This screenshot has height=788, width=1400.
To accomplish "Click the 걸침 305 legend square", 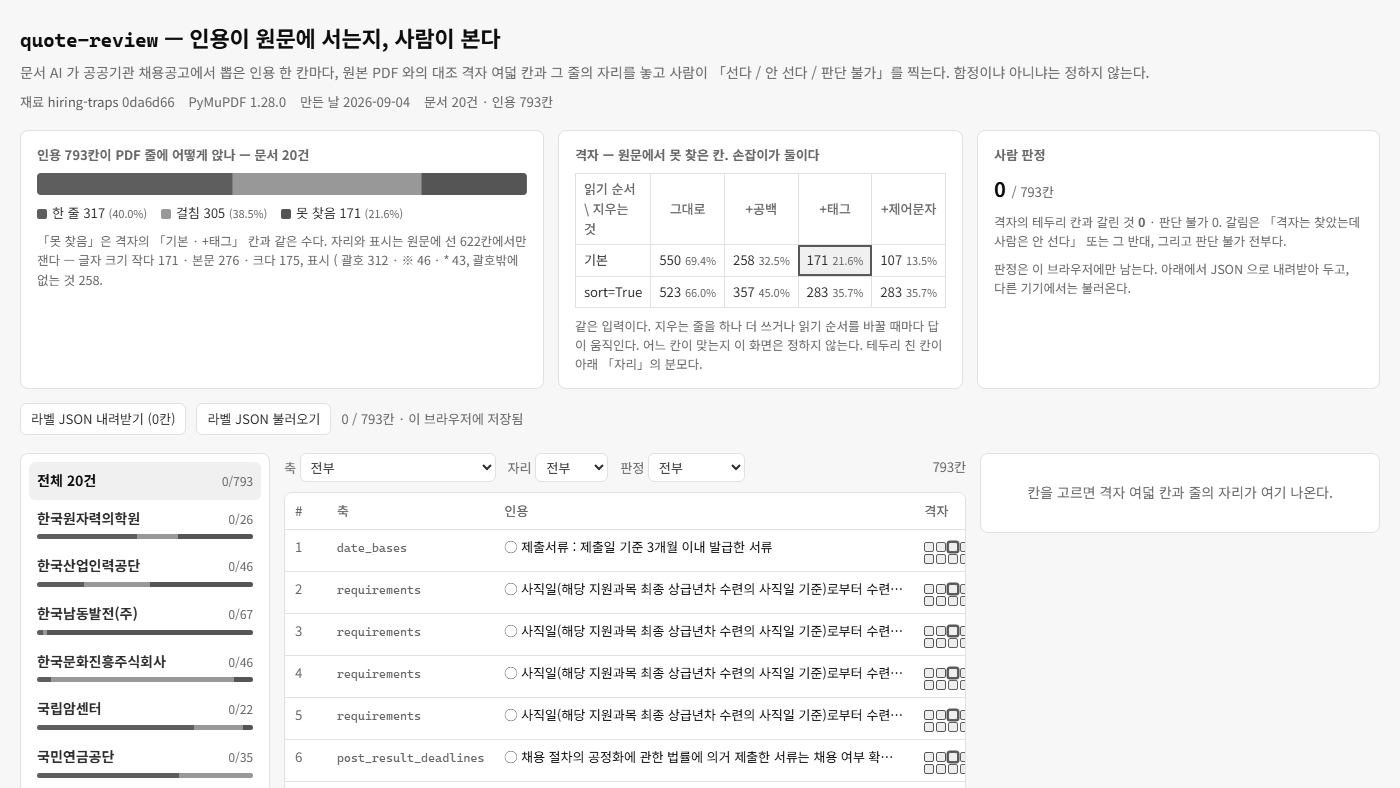I will [x=166, y=214].
